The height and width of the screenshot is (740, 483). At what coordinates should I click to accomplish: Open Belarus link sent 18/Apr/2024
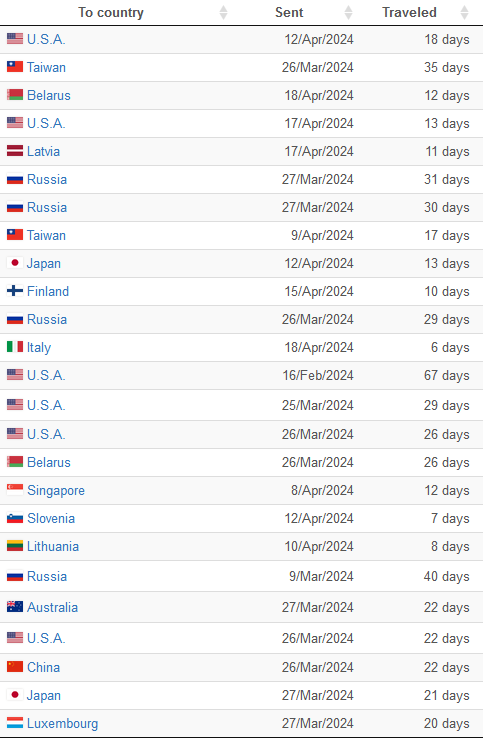49,95
